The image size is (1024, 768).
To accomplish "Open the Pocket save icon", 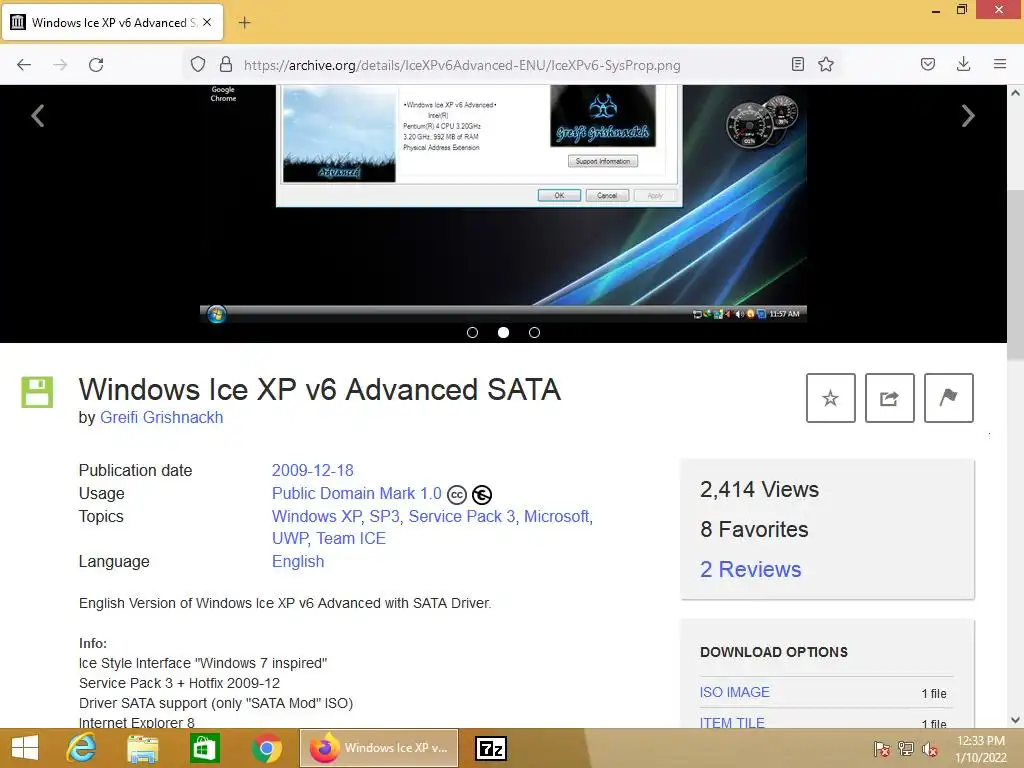I will (928, 64).
